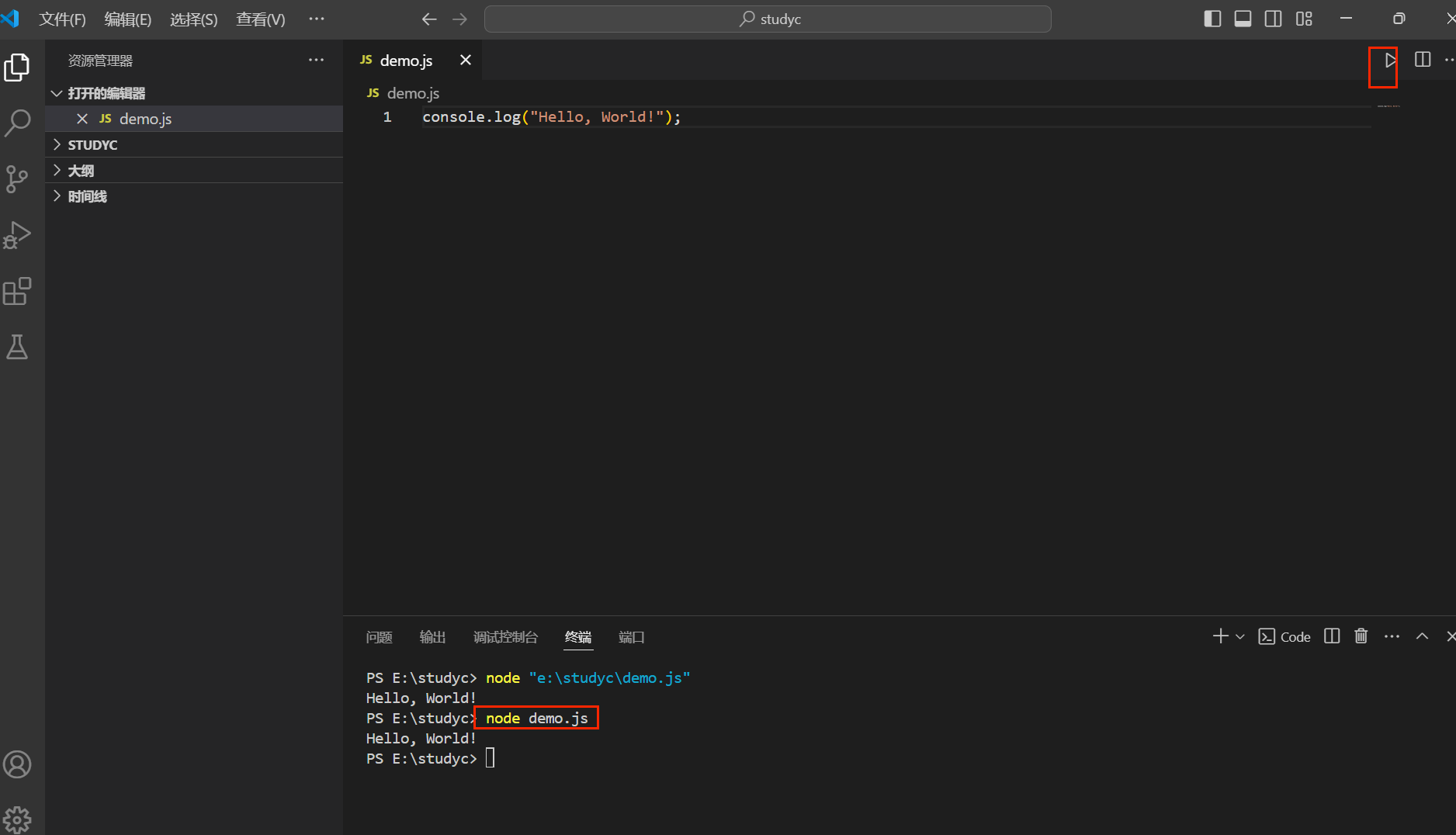Image resolution: width=1456 pixels, height=835 pixels.
Task: Open the Run and Debug view
Action: 17,235
